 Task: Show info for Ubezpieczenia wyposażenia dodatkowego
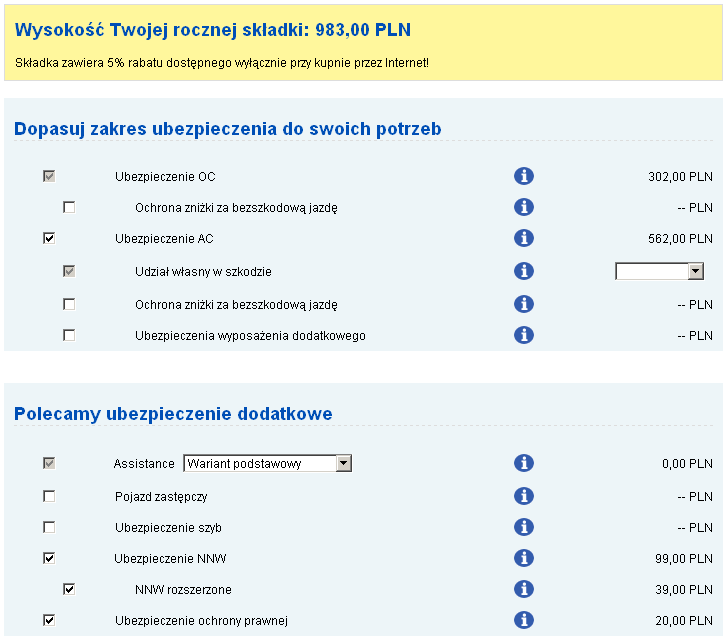(x=523, y=335)
